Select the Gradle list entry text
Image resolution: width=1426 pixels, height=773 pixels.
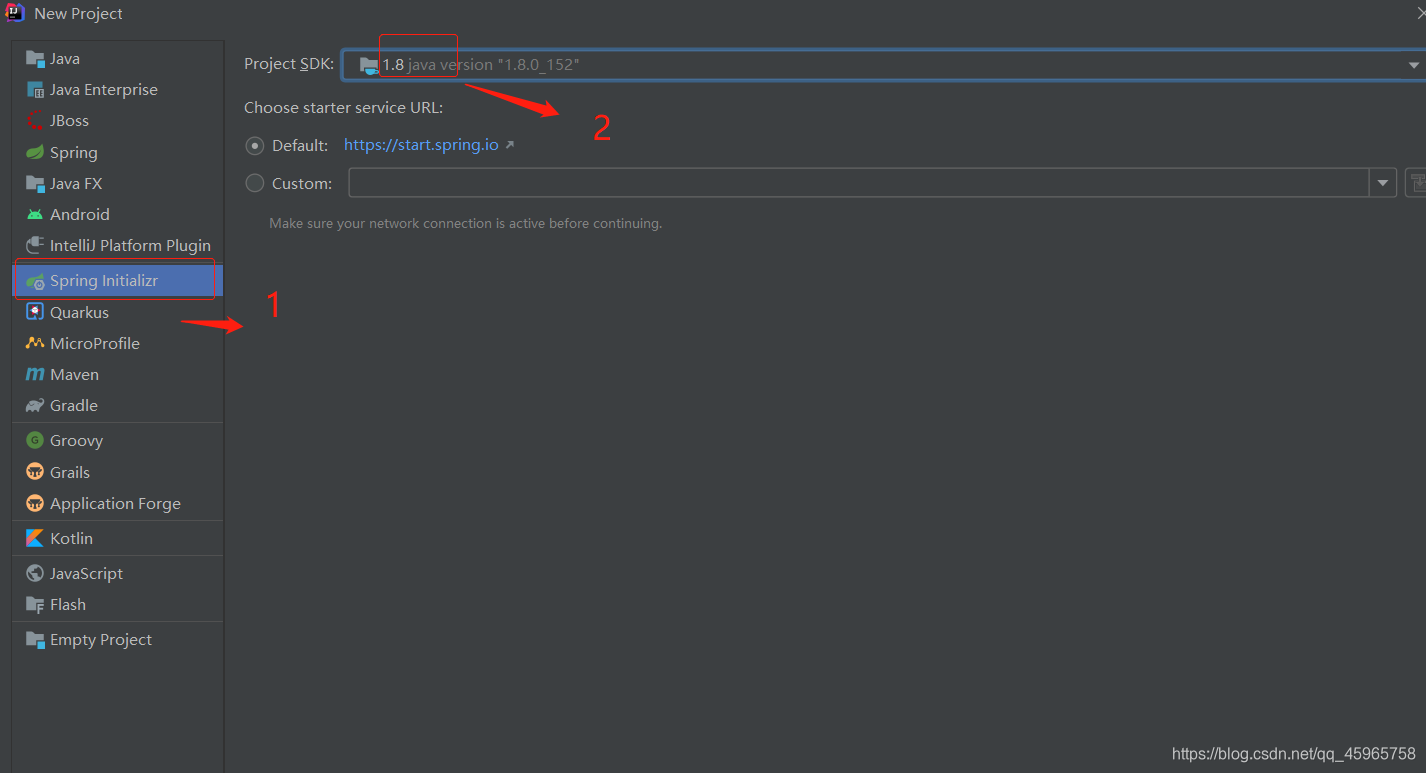[74, 406]
